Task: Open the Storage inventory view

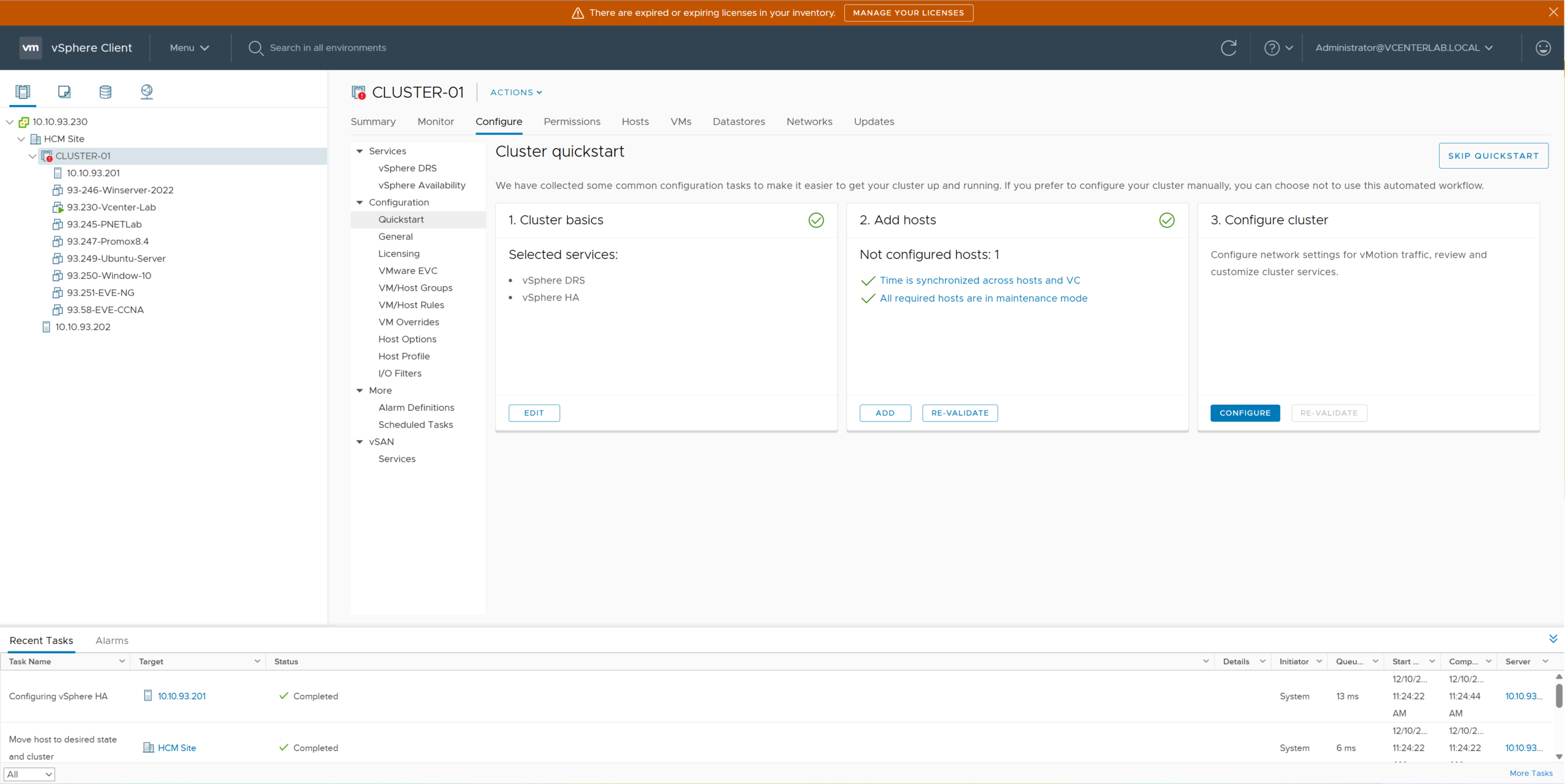Action: (x=105, y=92)
